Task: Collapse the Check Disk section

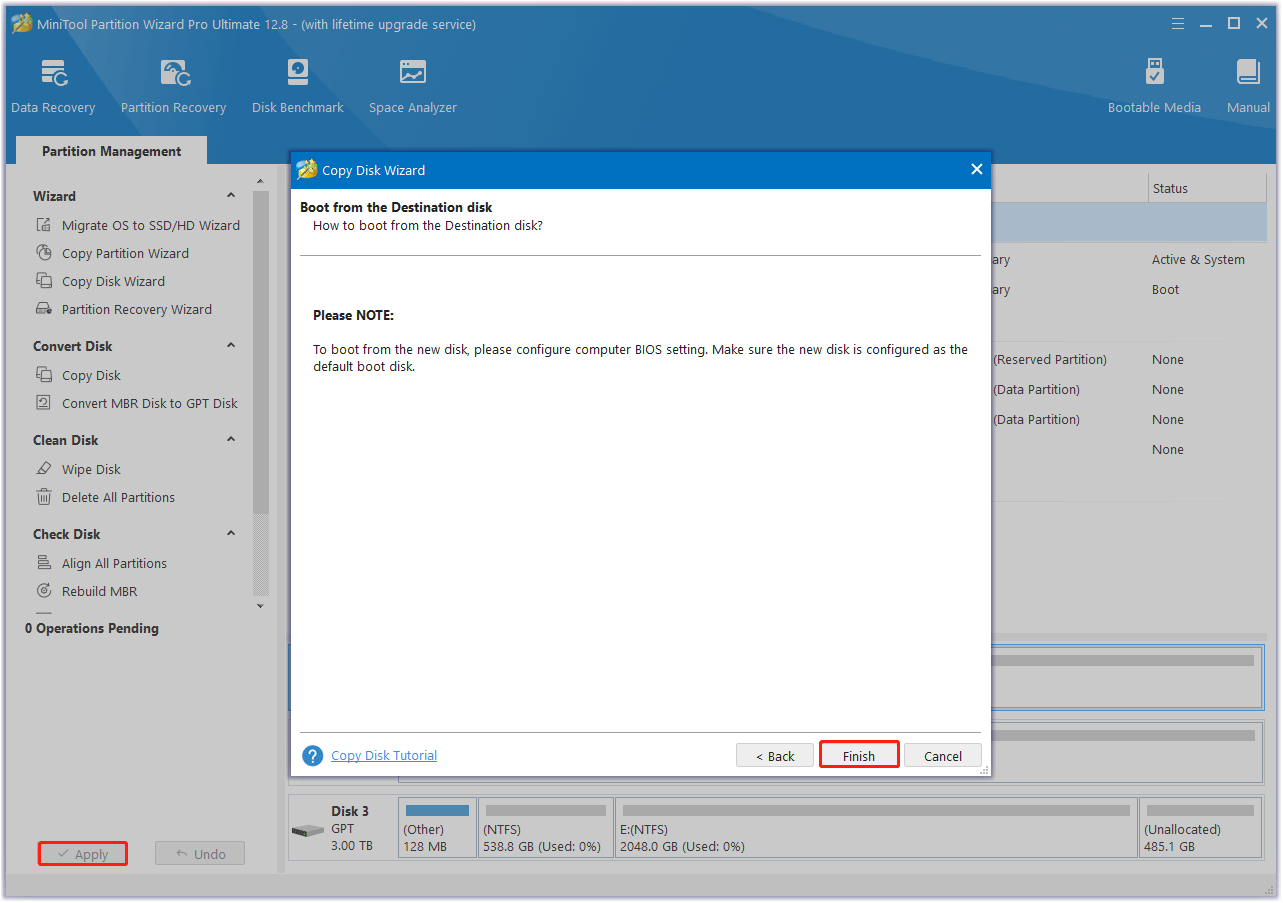Action: pyautogui.click(x=231, y=534)
